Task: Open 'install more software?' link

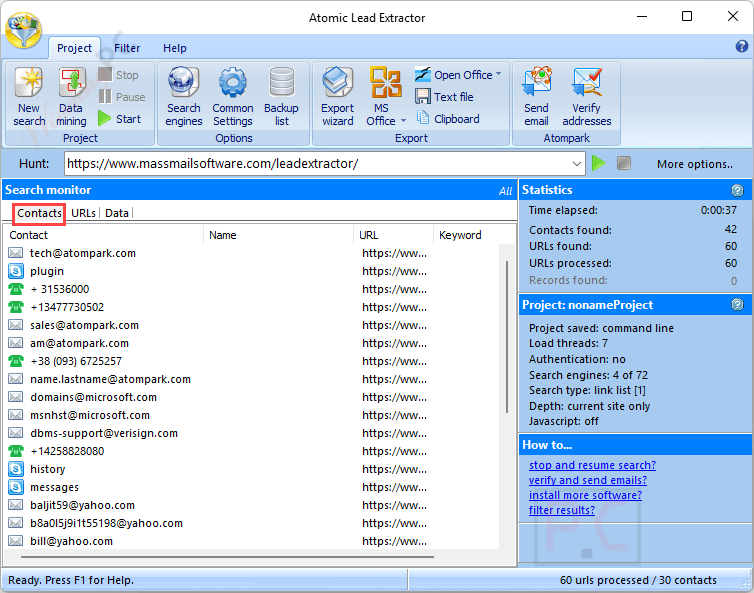Action: pos(585,495)
